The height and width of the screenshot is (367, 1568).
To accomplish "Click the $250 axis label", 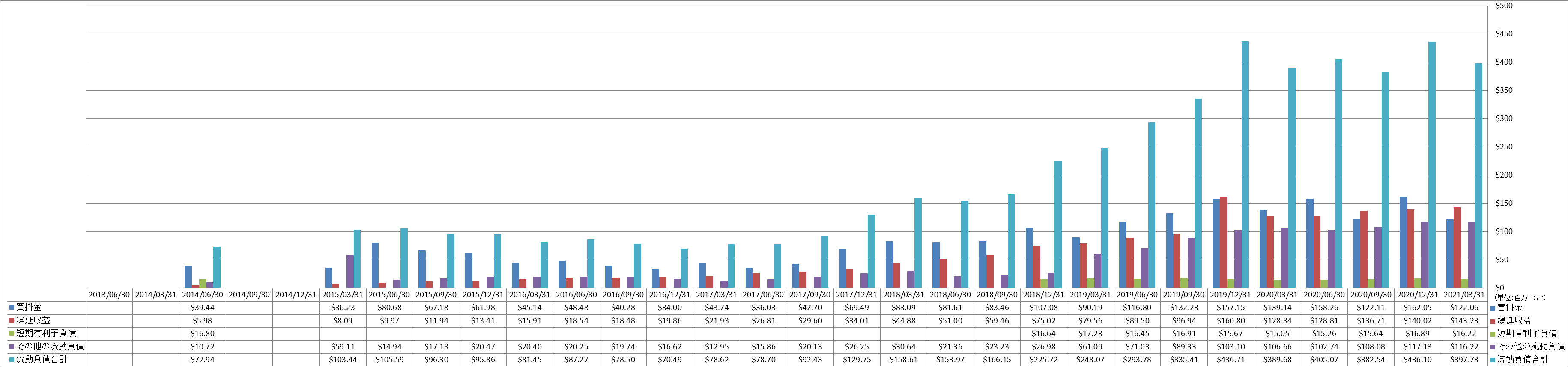I will coord(1504,147).
